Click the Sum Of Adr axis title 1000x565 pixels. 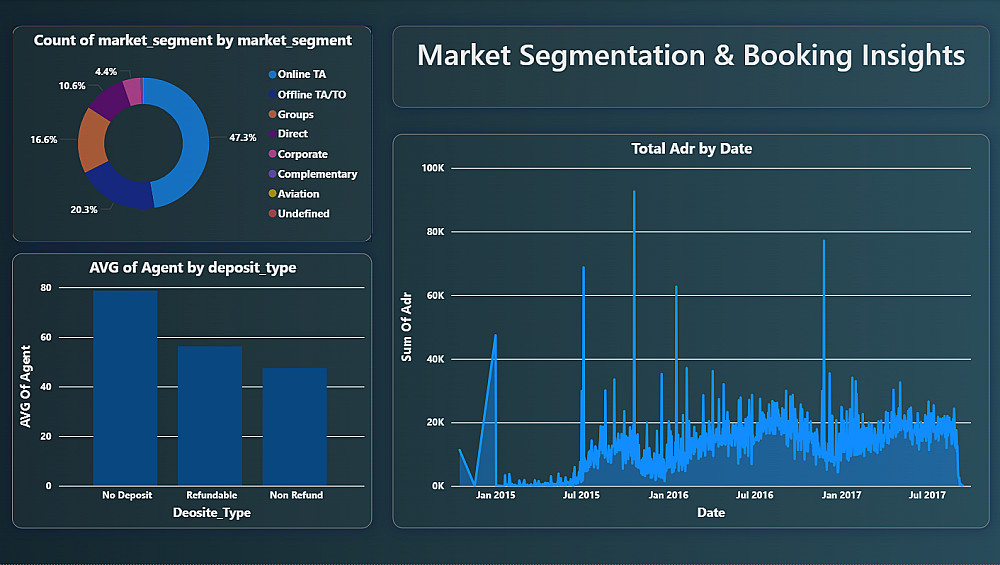click(x=406, y=327)
